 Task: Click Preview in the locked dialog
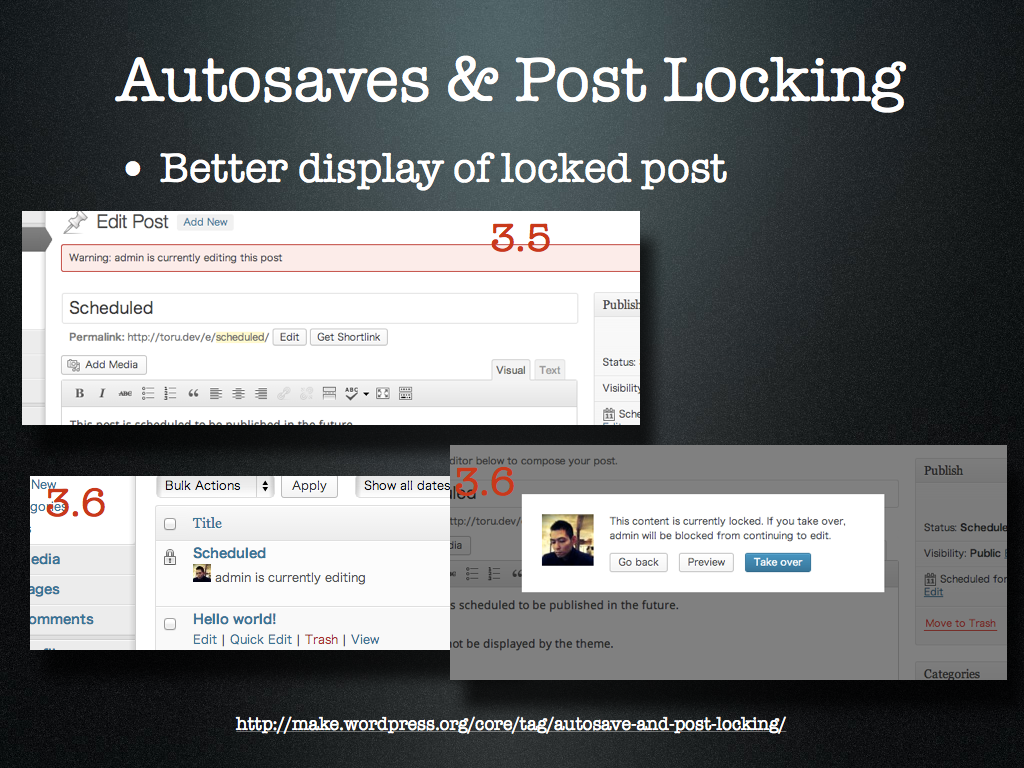[706, 562]
